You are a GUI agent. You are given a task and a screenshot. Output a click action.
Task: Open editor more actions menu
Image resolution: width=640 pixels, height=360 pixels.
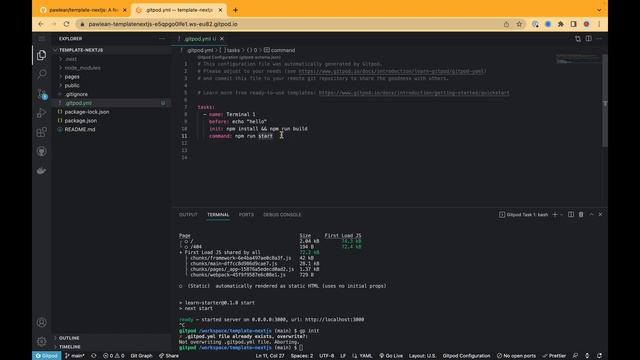coord(599,38)
